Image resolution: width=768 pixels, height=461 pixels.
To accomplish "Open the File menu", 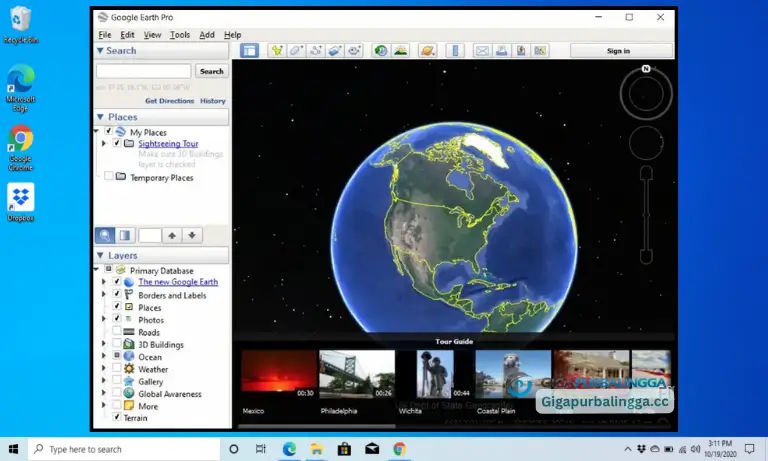I will 104,35.
